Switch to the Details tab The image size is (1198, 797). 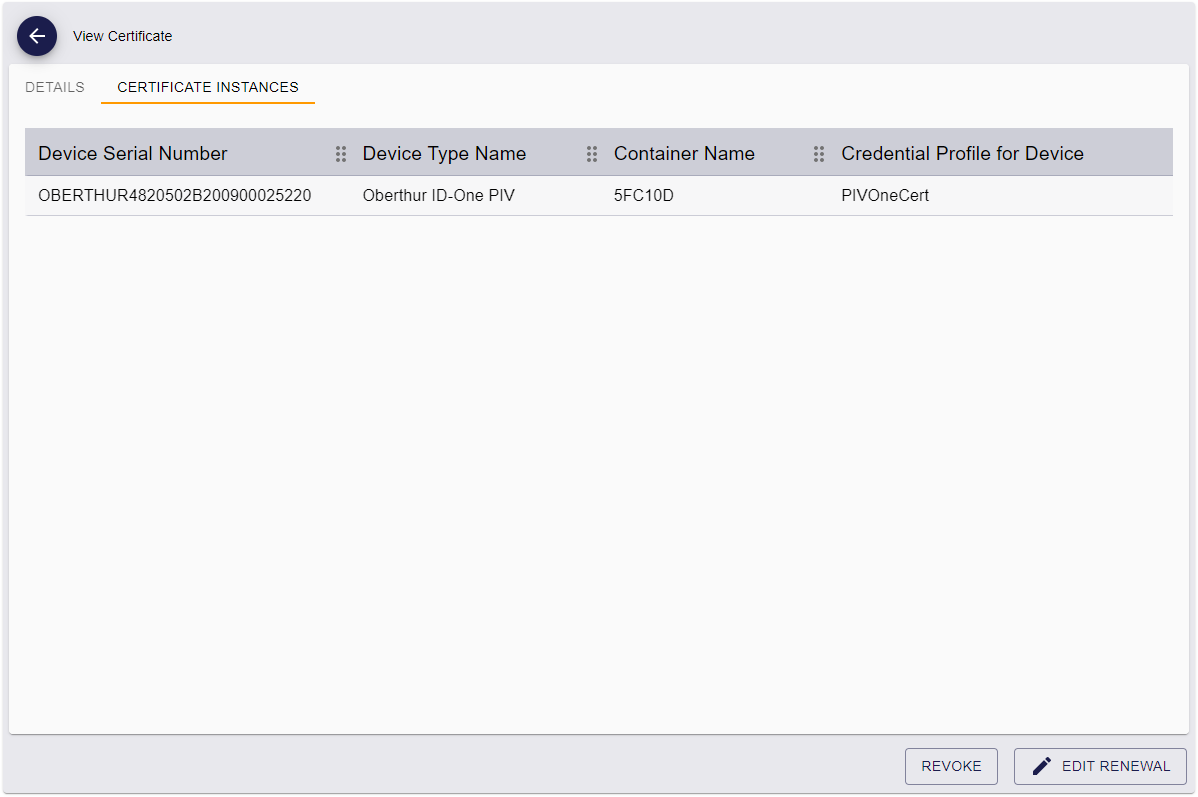pos(55,87)
